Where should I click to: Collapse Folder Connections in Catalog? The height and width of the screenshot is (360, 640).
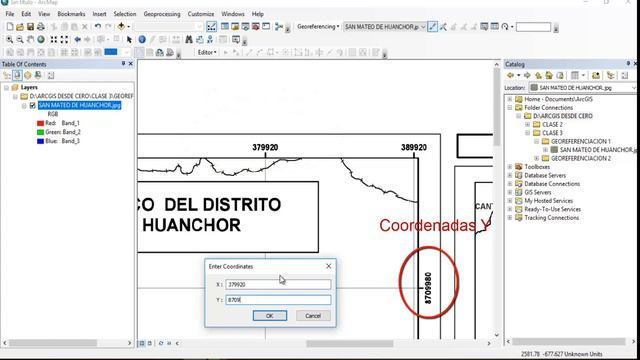(x=510, y=108)
